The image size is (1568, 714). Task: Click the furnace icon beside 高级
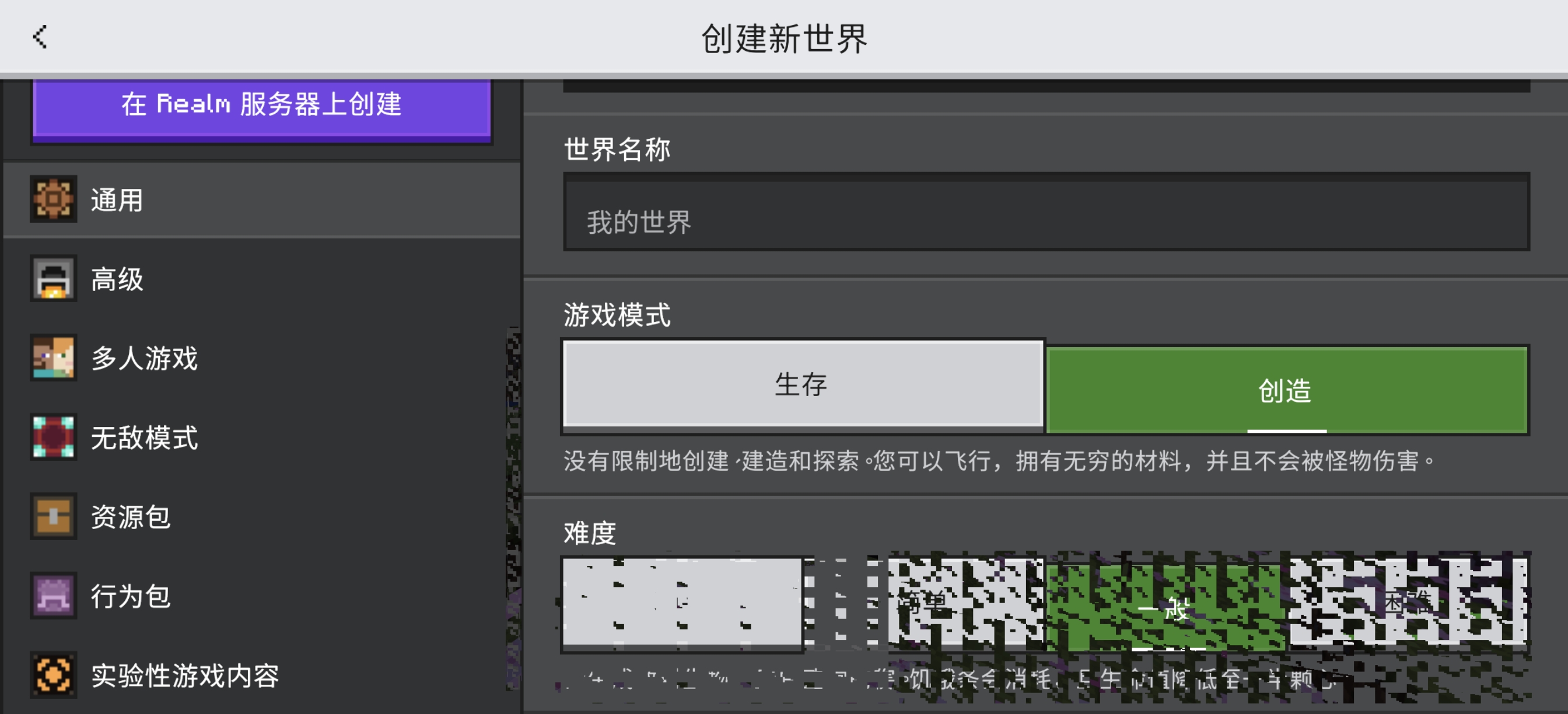click(54, 279)
